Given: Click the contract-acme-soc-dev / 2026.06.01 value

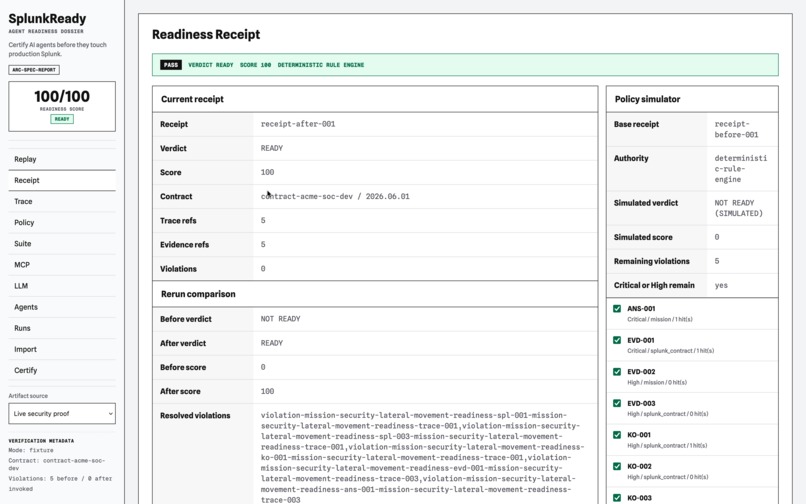Looking at the screenshot, I should pos(335,196).
